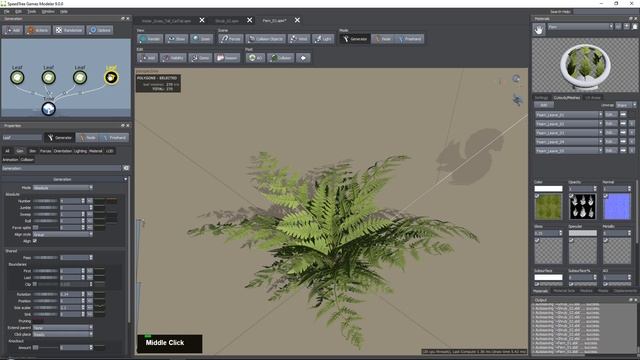Click the Rotation property slider

(x=45, y=294)
